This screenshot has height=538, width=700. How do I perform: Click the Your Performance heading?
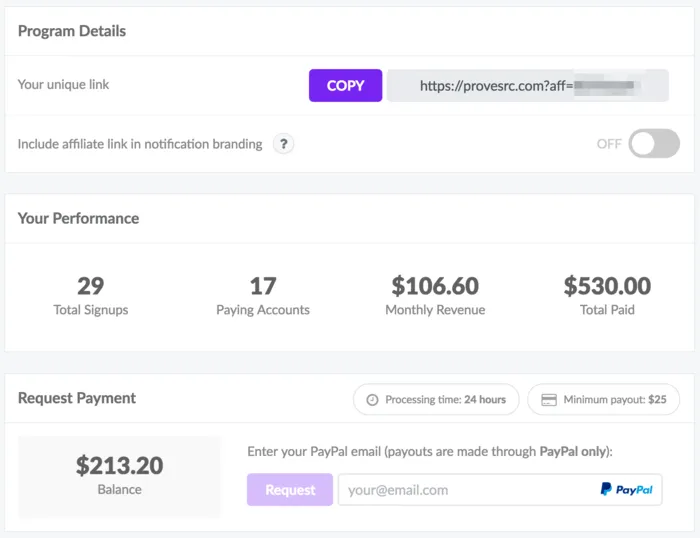pos(78,218)
